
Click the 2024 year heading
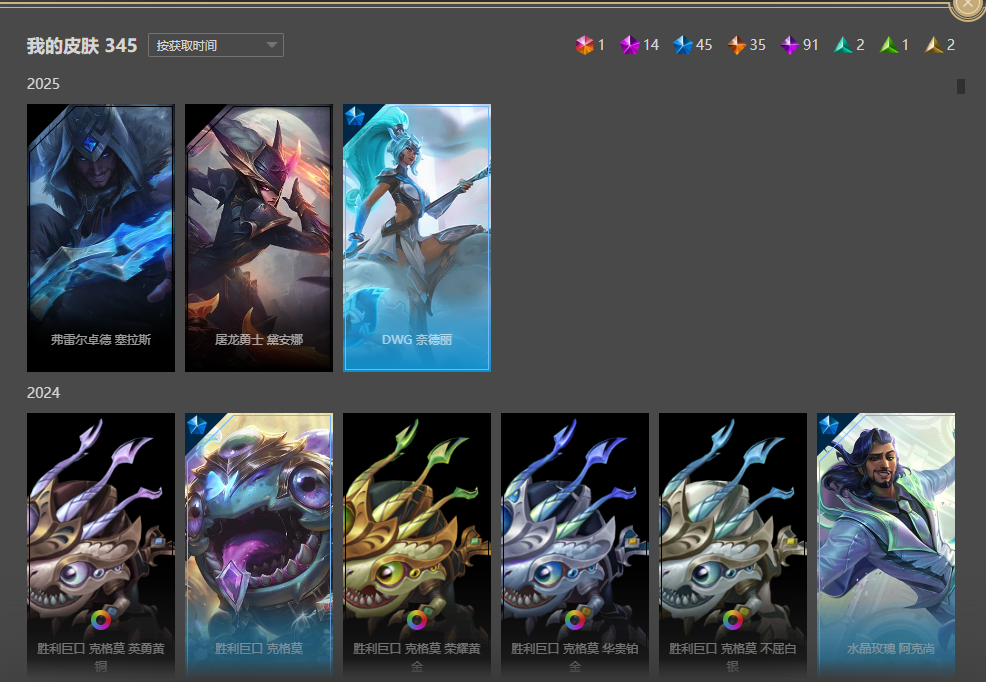43,393
